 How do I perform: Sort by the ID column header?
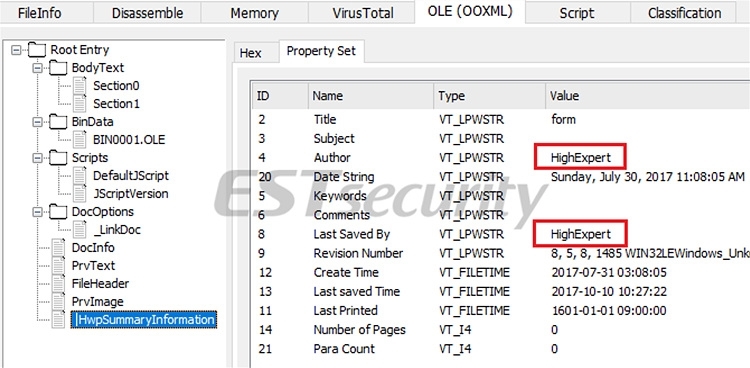(280, 96)
